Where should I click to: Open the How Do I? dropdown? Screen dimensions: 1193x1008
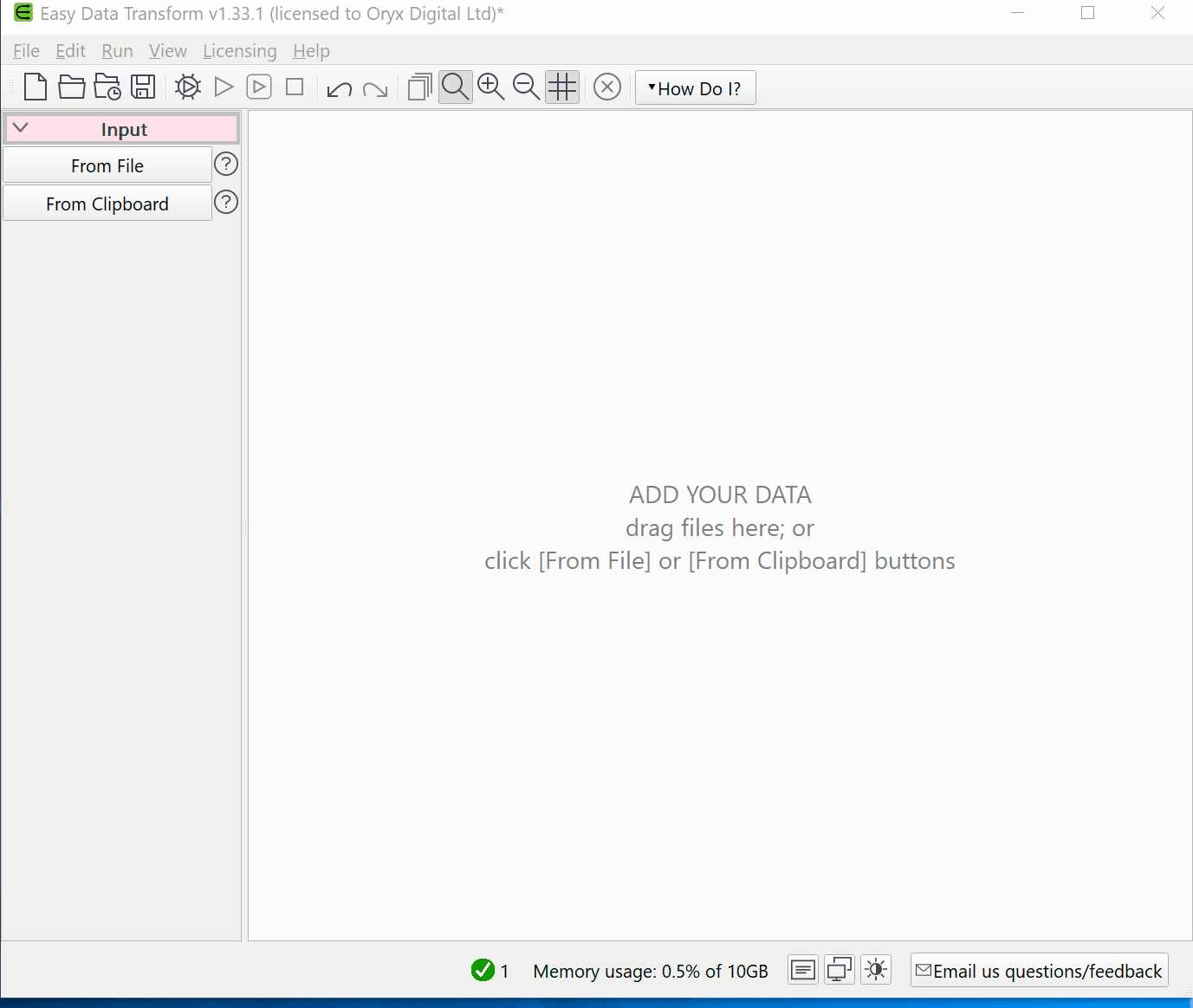696,88
